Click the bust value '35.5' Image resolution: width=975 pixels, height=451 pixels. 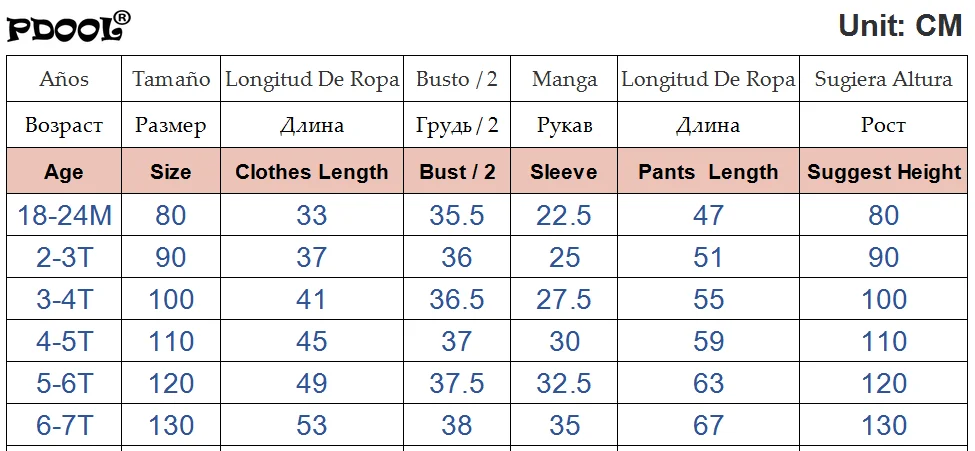pos(457,215)
